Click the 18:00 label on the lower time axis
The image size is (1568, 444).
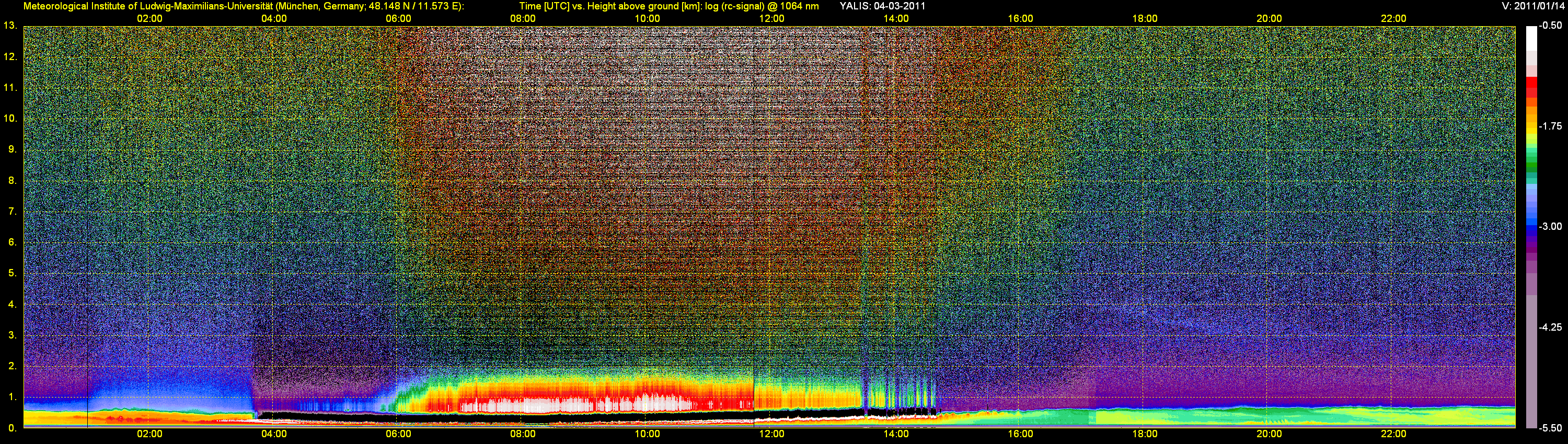(1144, 434)
